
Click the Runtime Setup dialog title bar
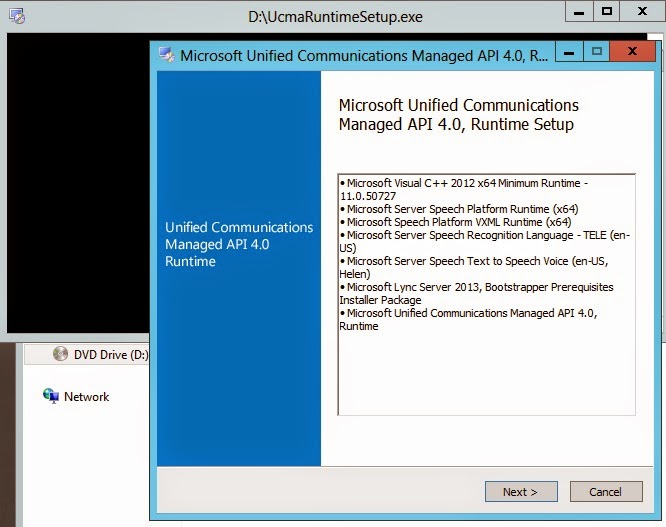[360, 55]
